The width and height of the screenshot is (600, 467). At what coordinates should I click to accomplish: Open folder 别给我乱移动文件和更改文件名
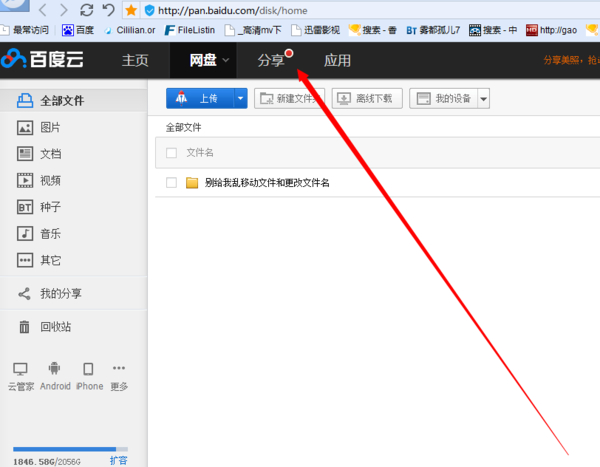267,183
